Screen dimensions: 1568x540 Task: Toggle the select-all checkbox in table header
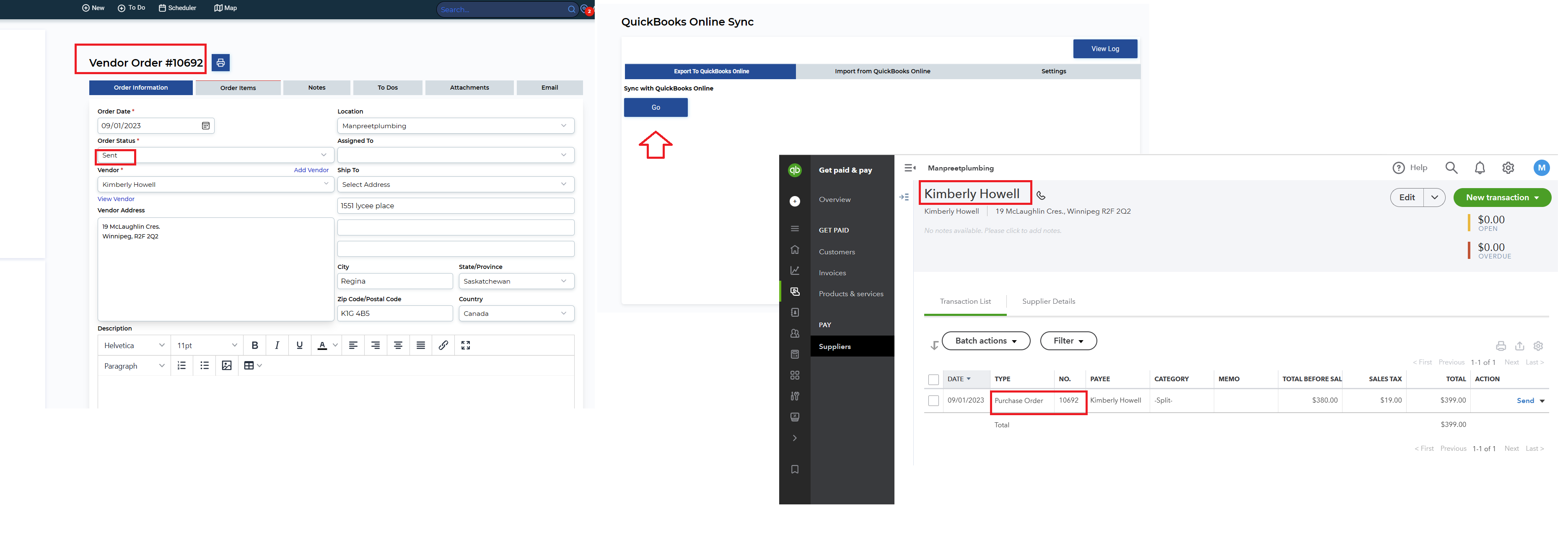click(x=933, y=380)
